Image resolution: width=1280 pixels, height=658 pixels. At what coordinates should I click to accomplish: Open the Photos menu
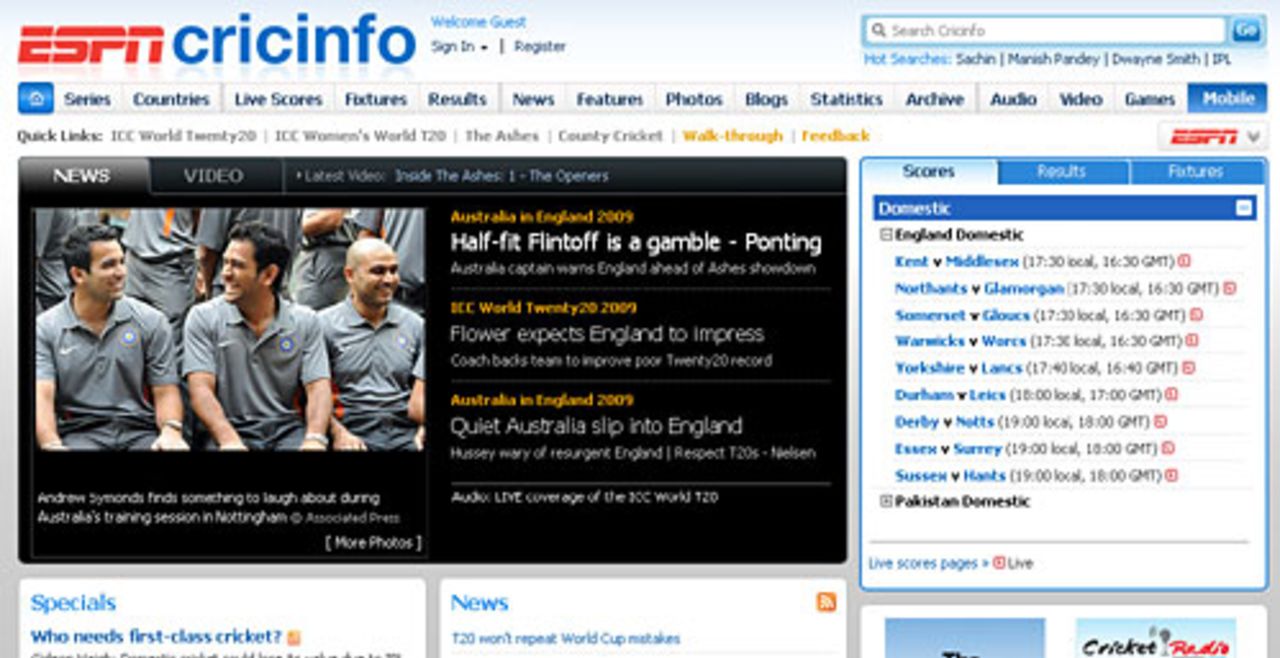point(694,99)
